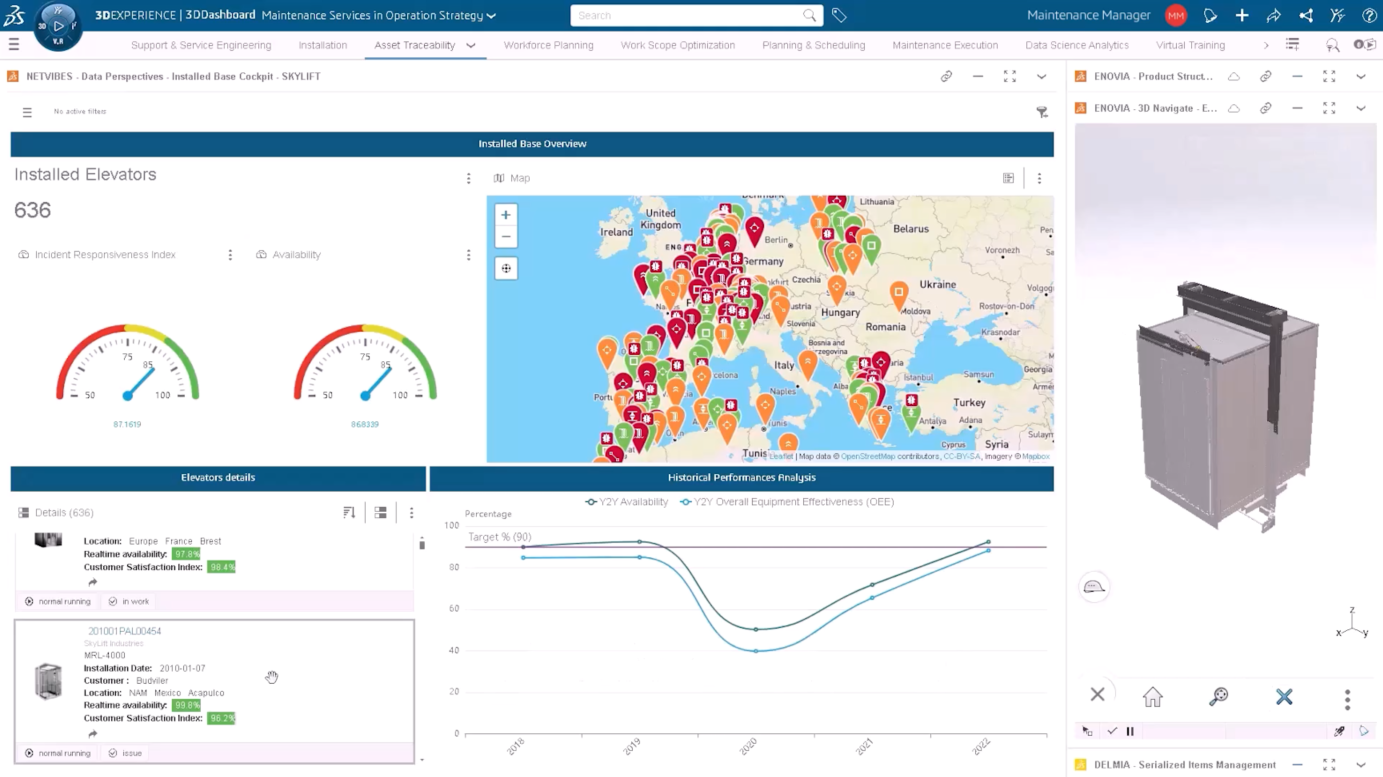This screenshot has width=1383, height=777.
Task: Expand DELMIA Serialized Items Management menu chevron
Action: tap(1360, 765)
